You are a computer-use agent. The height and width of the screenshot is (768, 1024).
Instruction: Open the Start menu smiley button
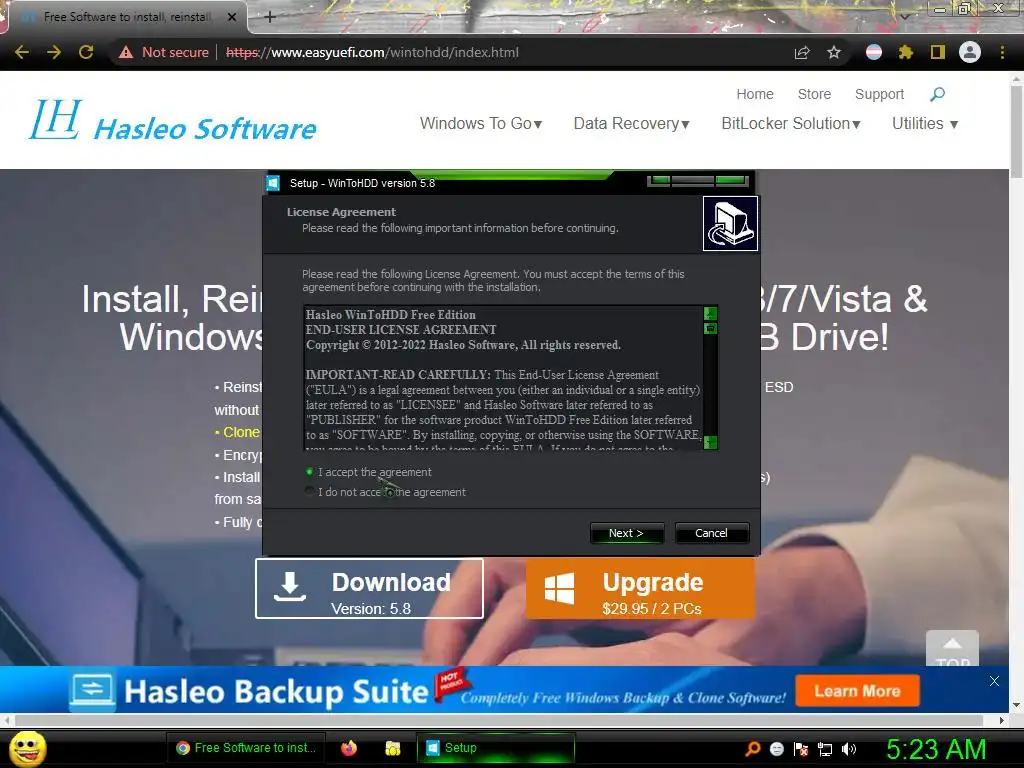27,748
